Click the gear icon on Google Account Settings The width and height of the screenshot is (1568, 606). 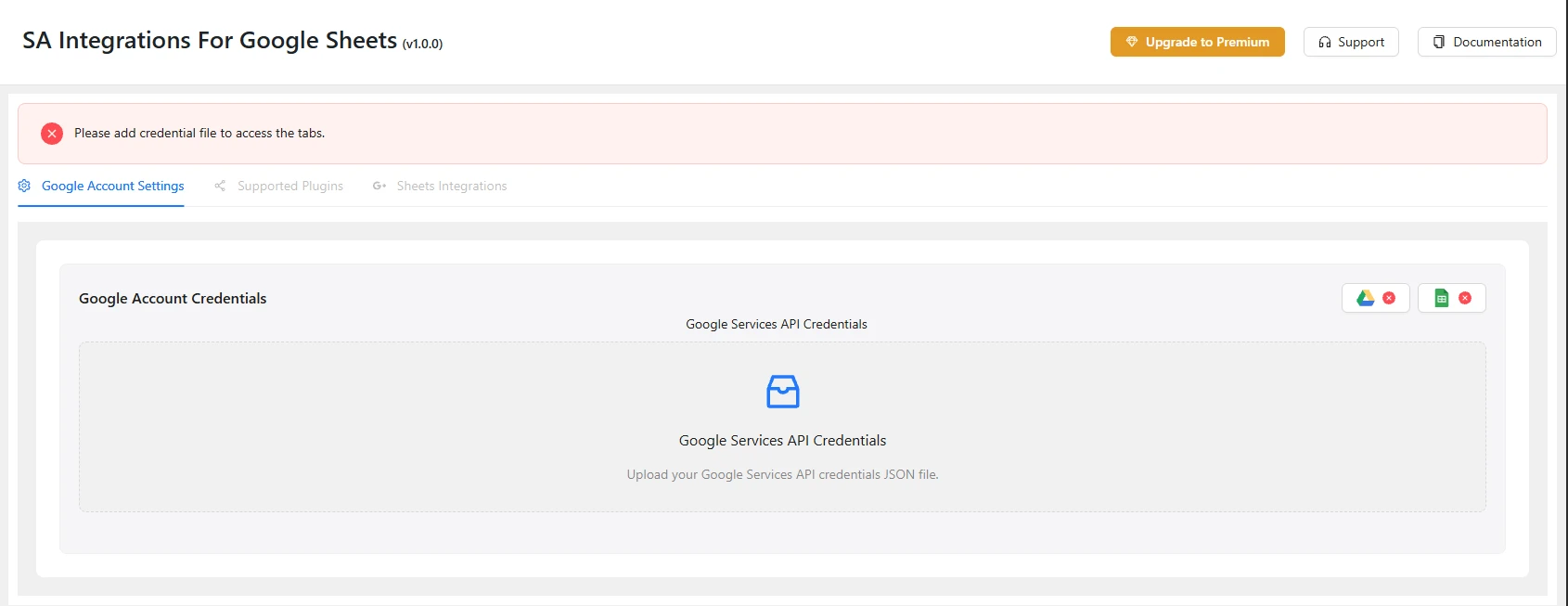click(x=24, y=186)
